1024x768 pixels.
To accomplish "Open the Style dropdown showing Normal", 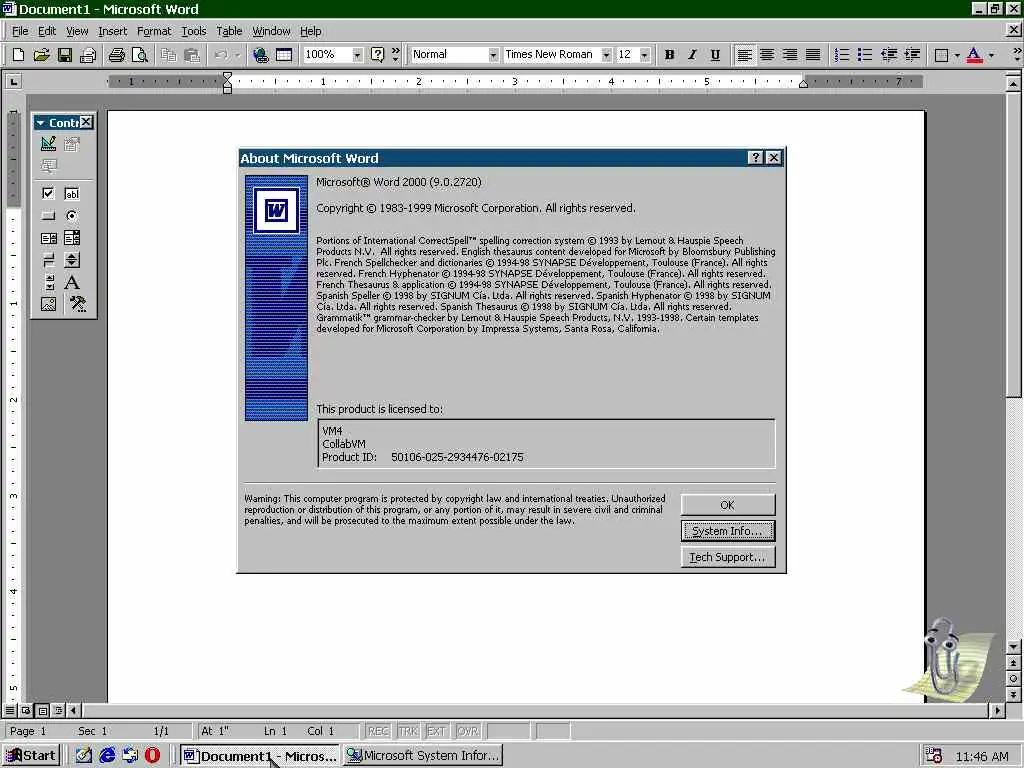I will tap(493, 55).
